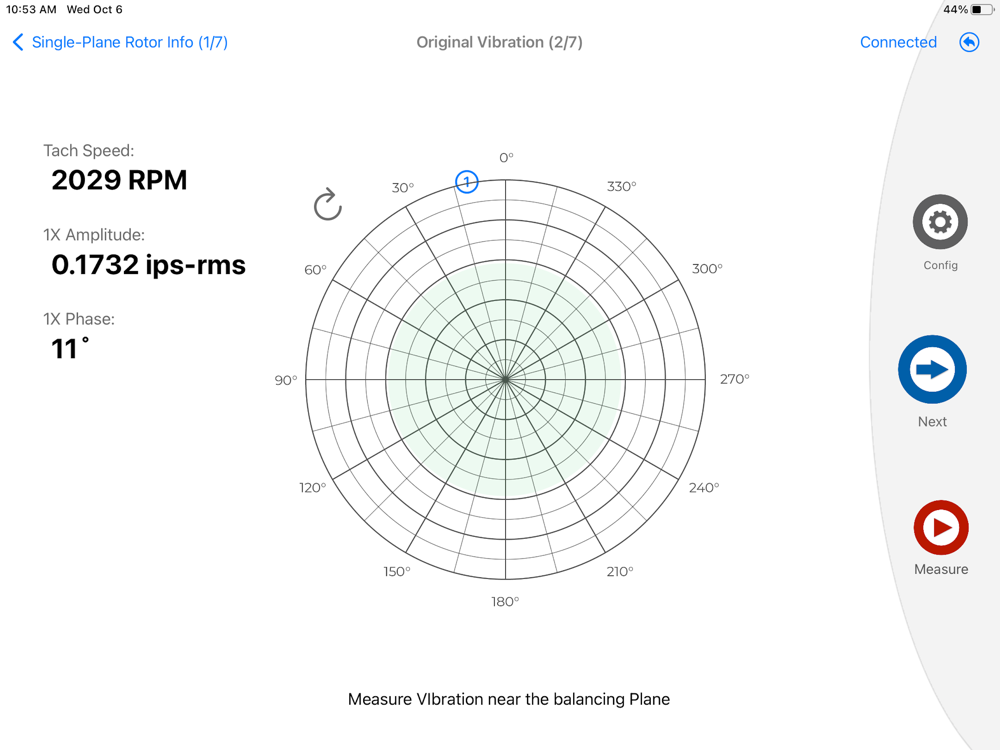This screenshot has width=1000, height=750.
Task: Select the blue measurement point marker 1
Action: coord(467,182)
